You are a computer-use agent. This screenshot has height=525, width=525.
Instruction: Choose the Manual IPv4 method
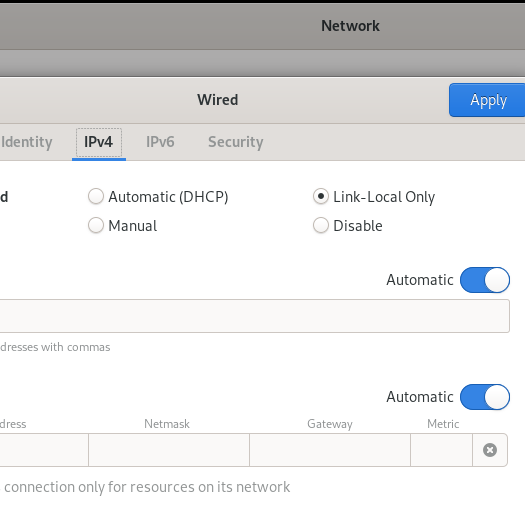pos(123,225)
